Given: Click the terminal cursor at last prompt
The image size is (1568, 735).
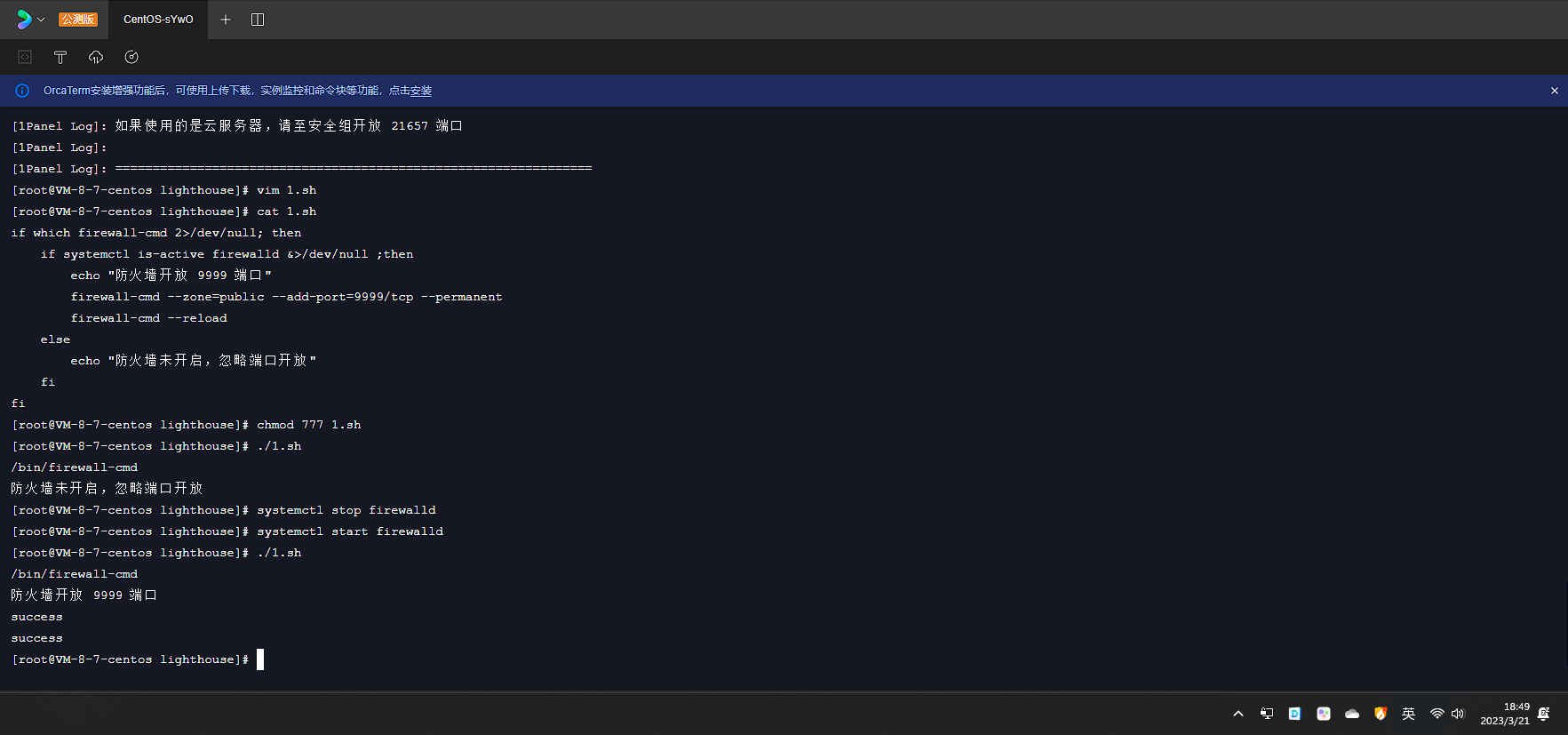Looking at the screenshot, I should [x=260, y=659].
